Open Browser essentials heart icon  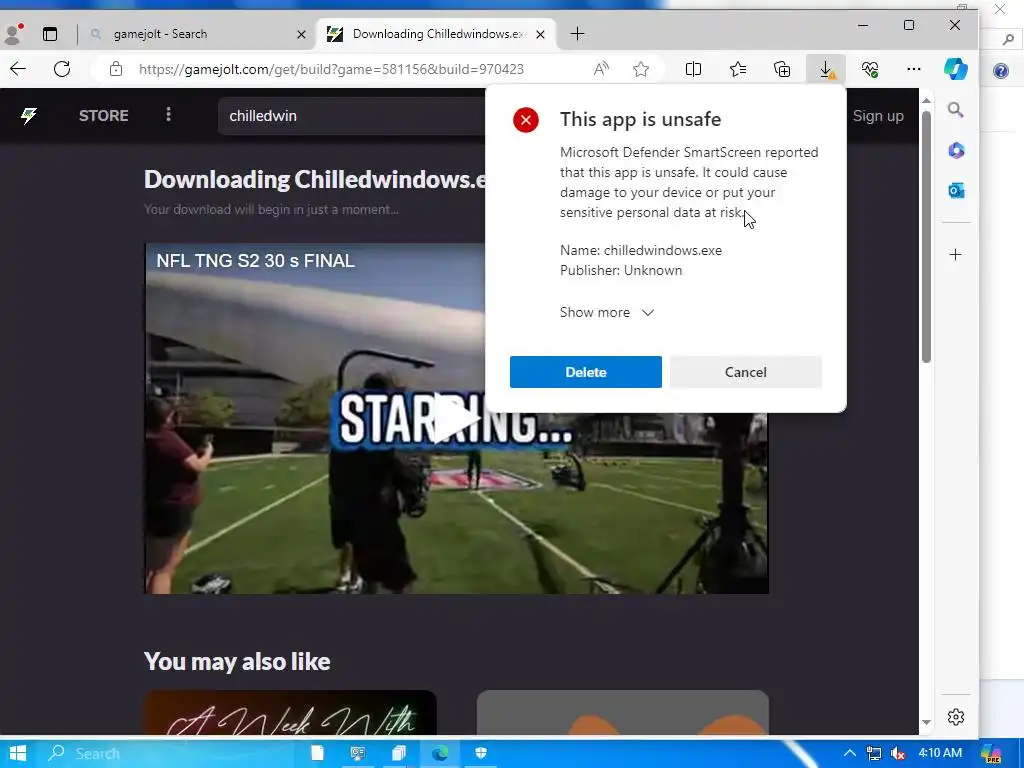870,69
